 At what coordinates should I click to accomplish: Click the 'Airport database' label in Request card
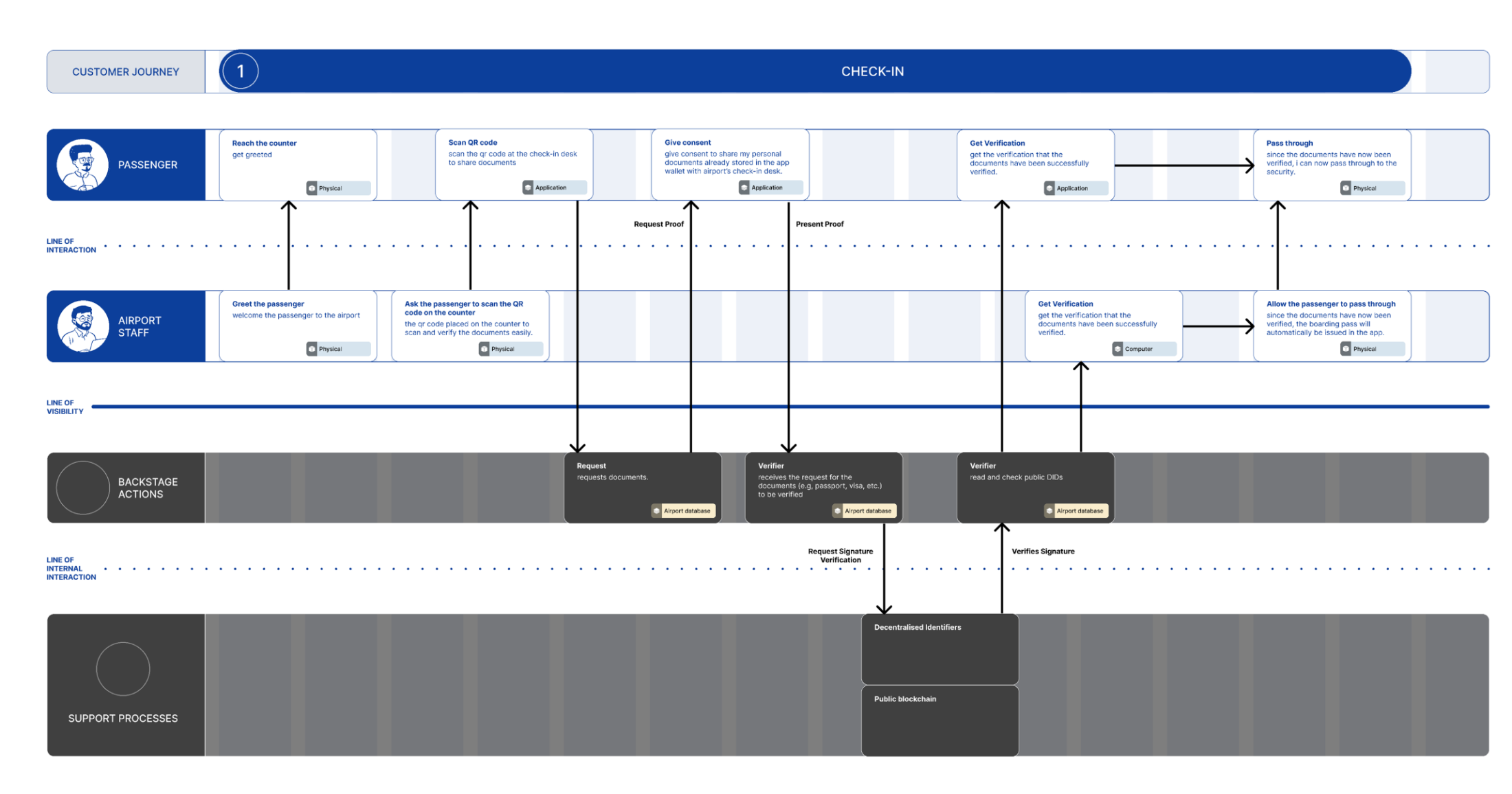click(687, 511)
